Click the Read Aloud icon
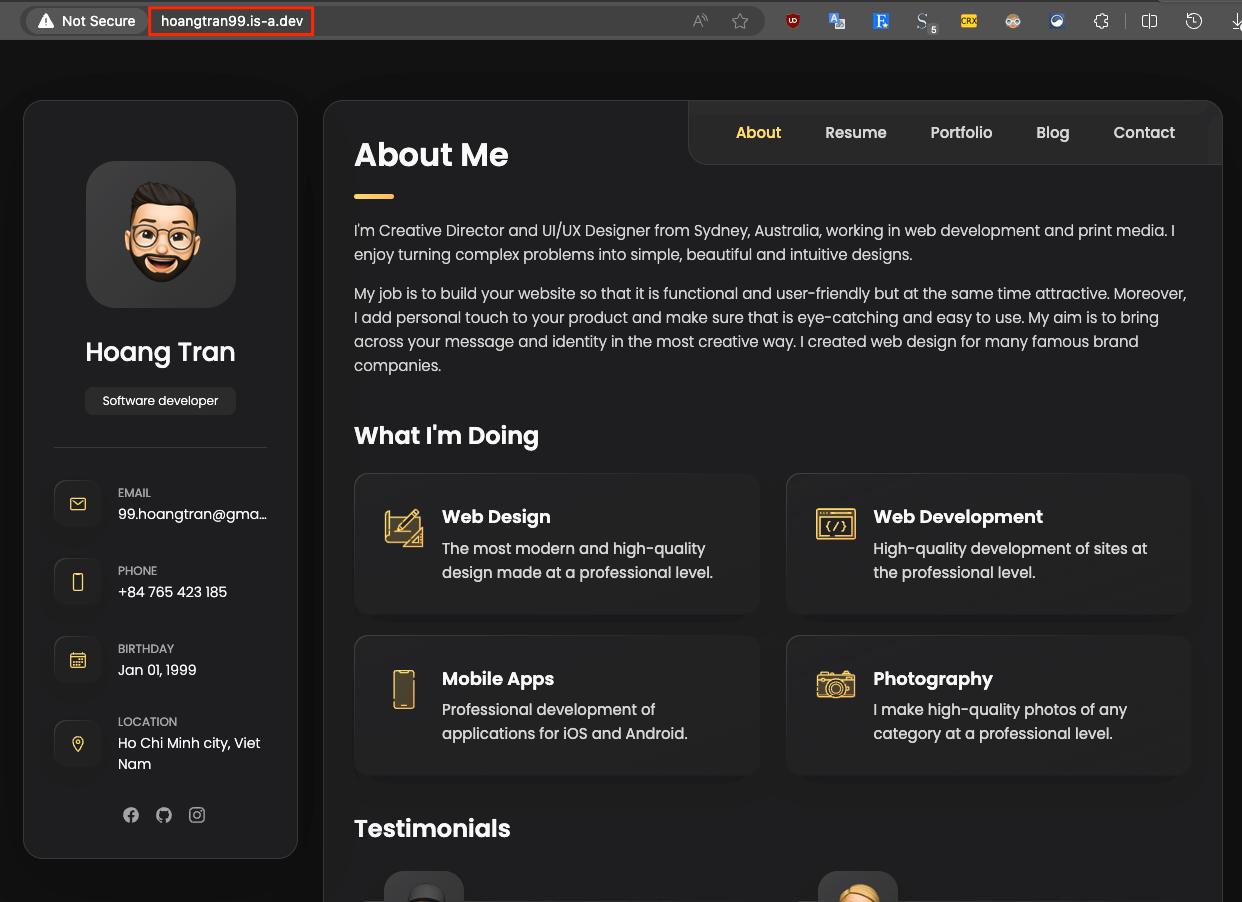The width and height of the screenshot is (1242, 902). (x=700, y=21)
